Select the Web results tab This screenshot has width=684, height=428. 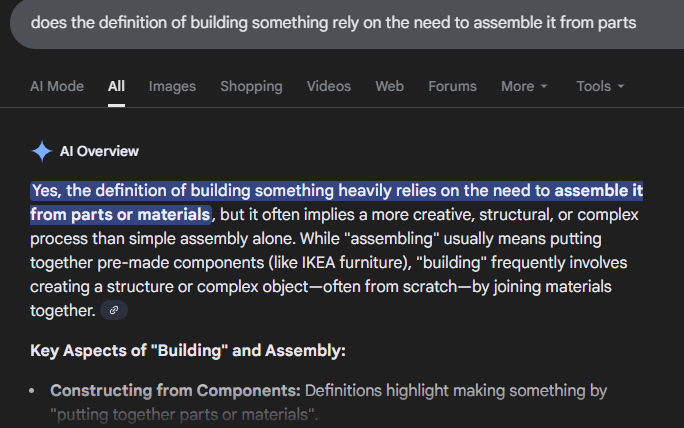pyautogui.click(x=389, y=86)
